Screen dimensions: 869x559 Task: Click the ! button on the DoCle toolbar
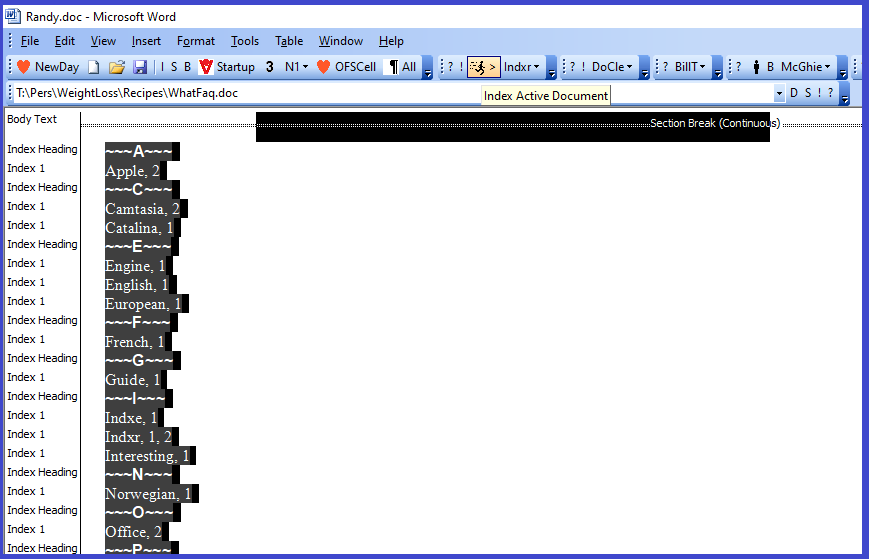tap(583, 67)
